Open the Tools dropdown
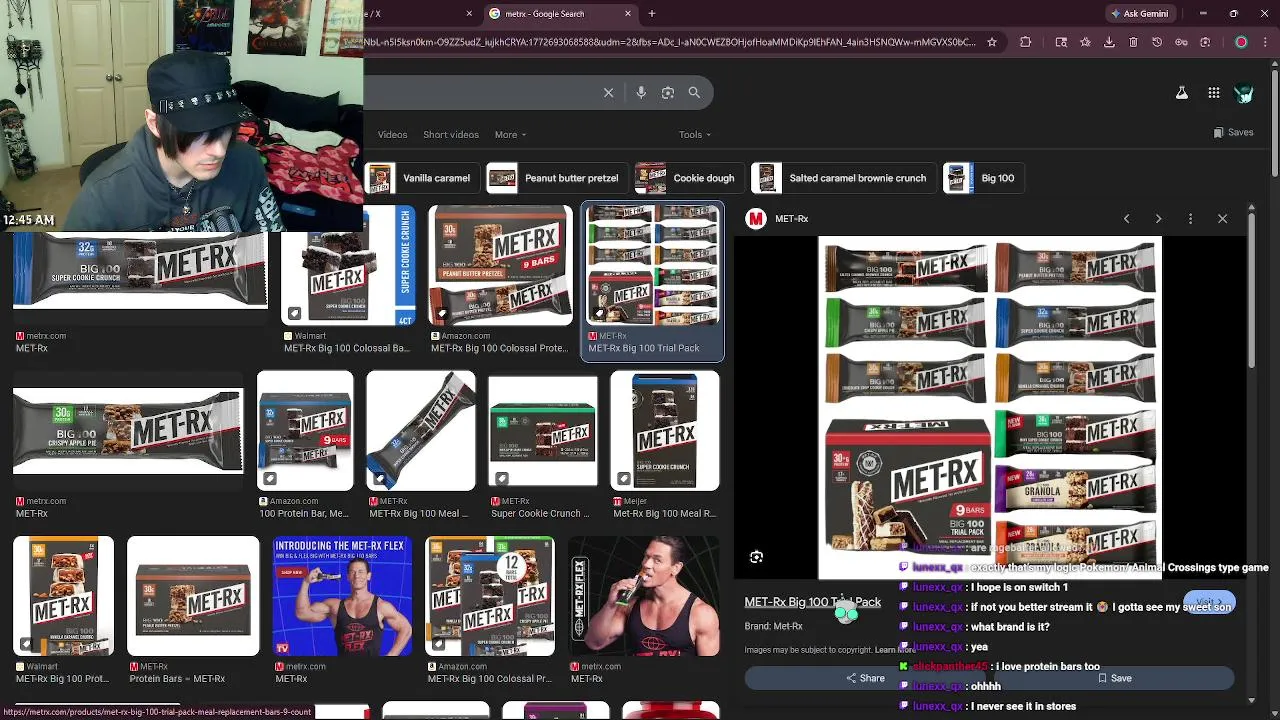1280x720 pixels. (x=695, y=134)
